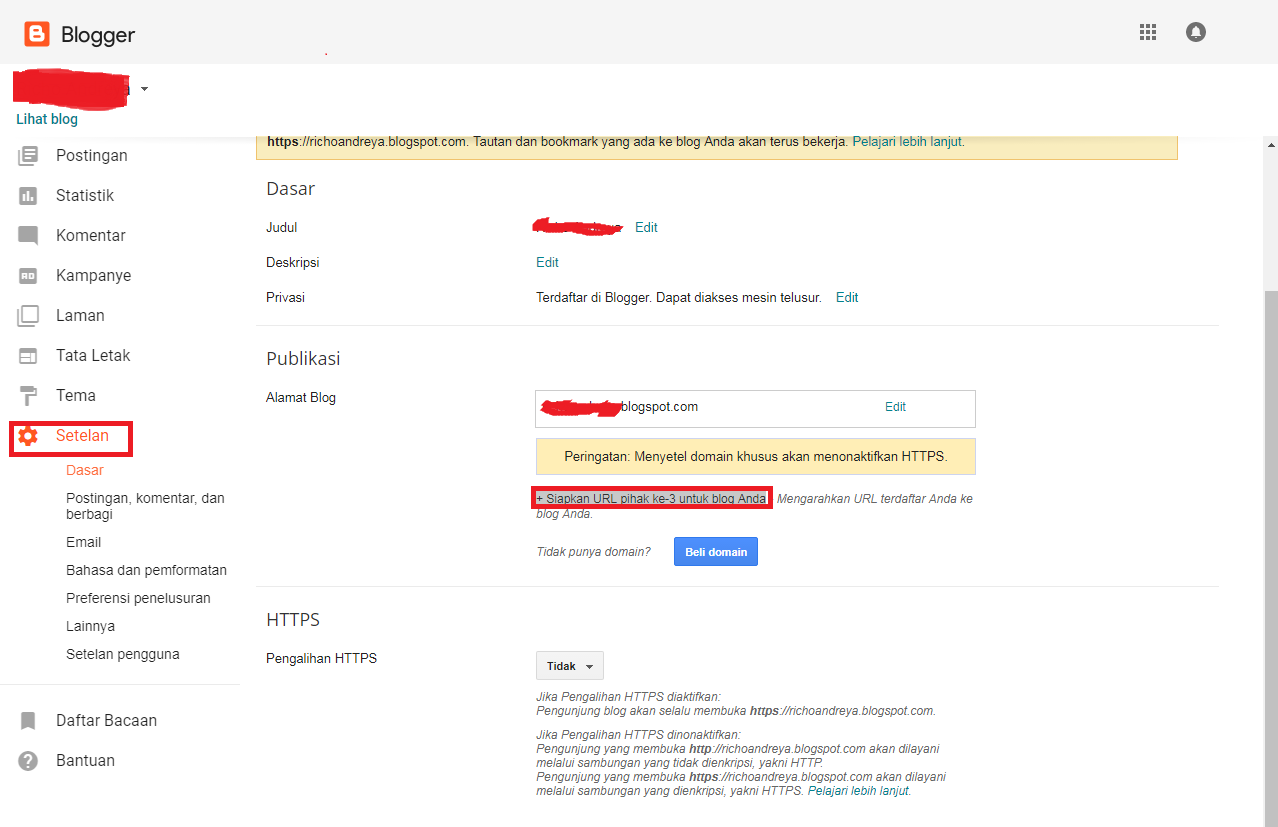This screenshot has width=1278, height=827.
Task: Open the notifications bell icon
Action: [1196, 32]
